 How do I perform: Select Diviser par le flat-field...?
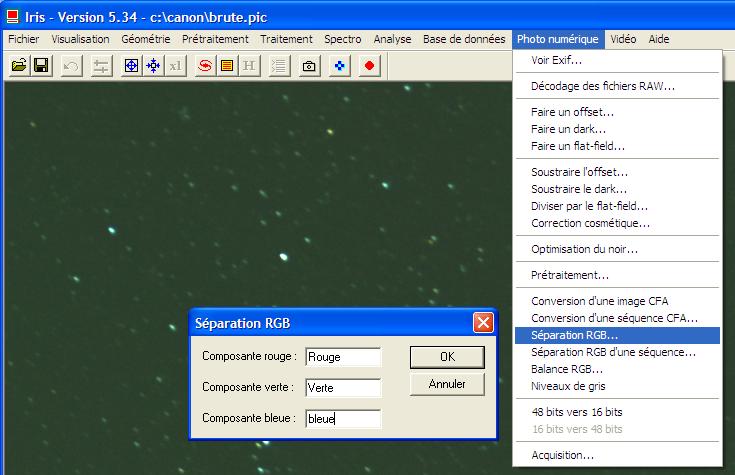[x=617, y=206]
